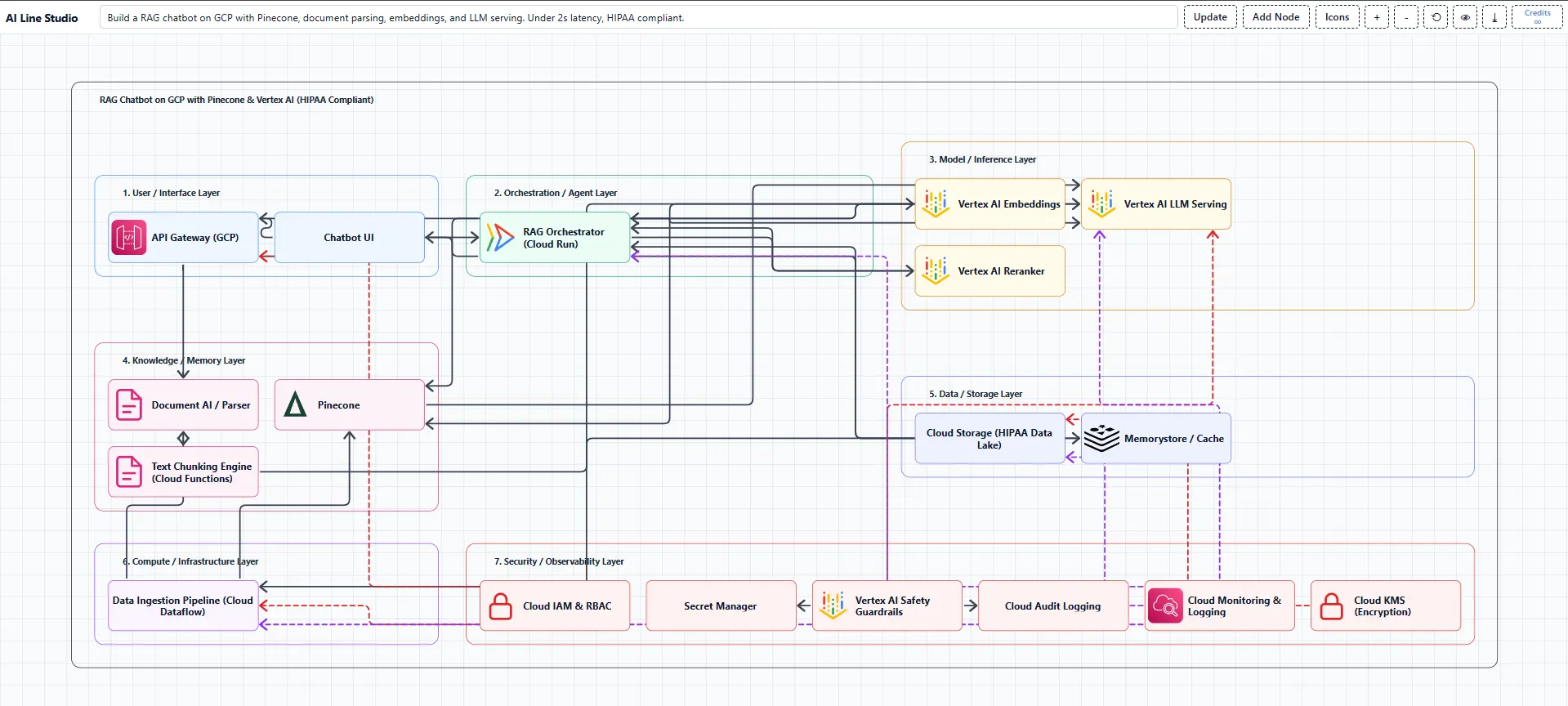The height and width of the screenshot is (706, 1568).
Task: Click the Vertex AI Reranker icon
Action: click(936, 270)
